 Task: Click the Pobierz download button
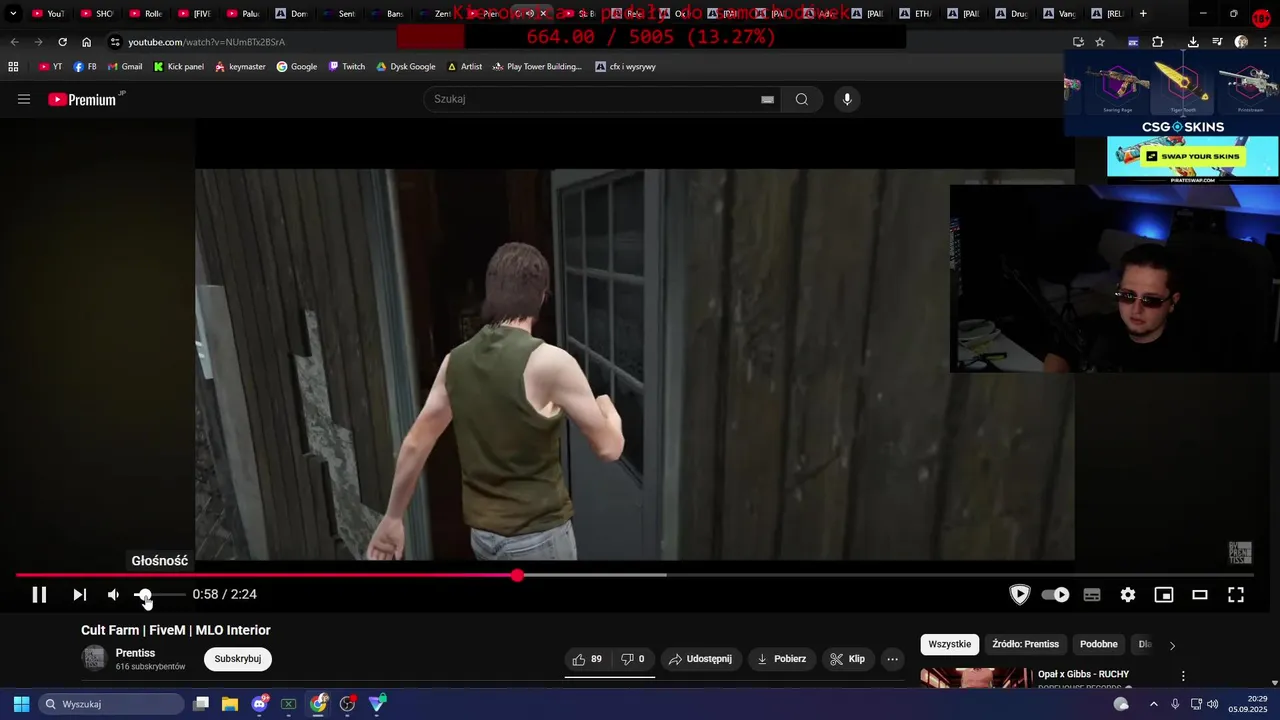[782, 659]
